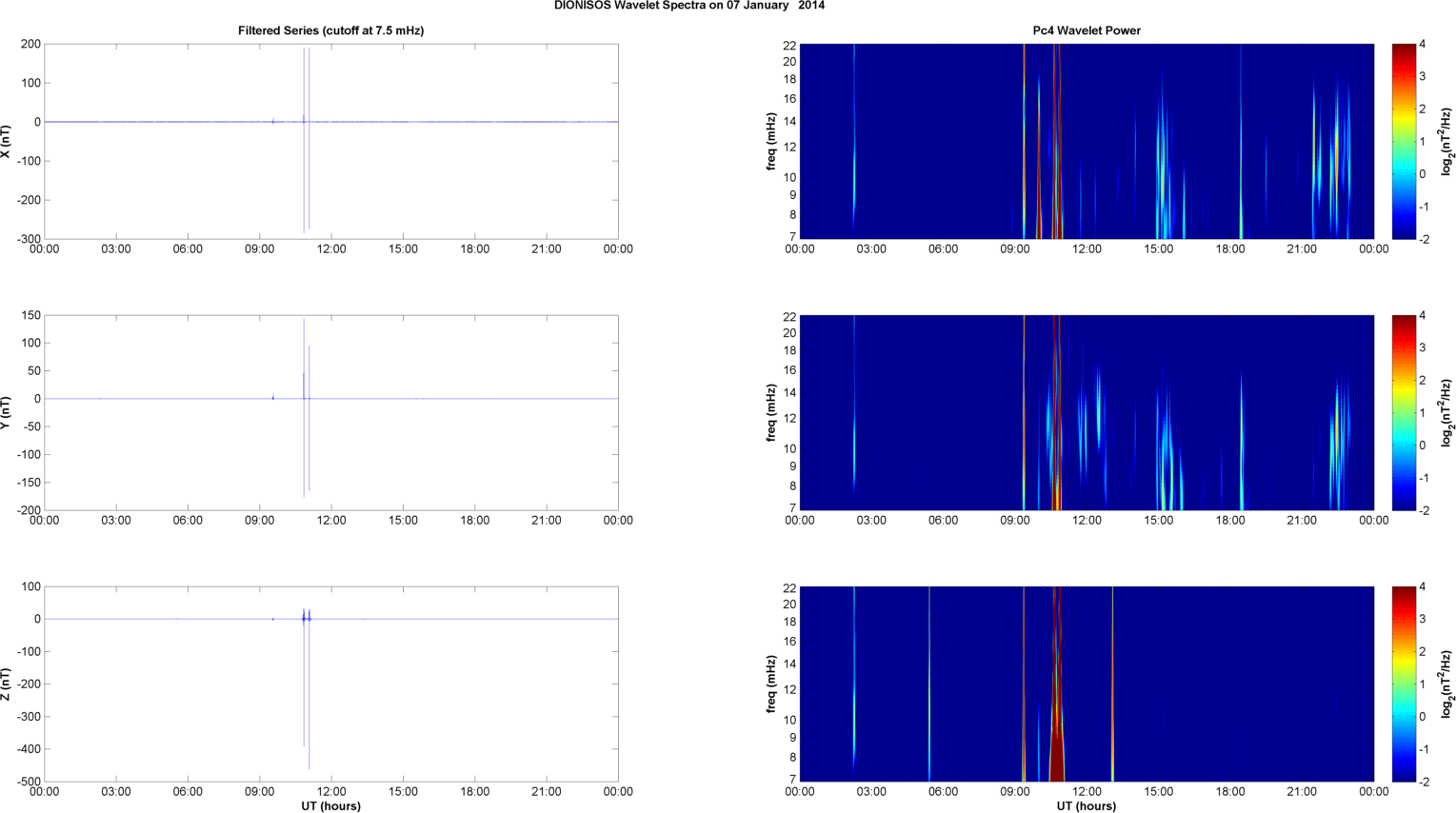Click the colorbar beside the top spectrogram
The height and width of the screenshot is (813, 1456).
(x=1404, y=141)
